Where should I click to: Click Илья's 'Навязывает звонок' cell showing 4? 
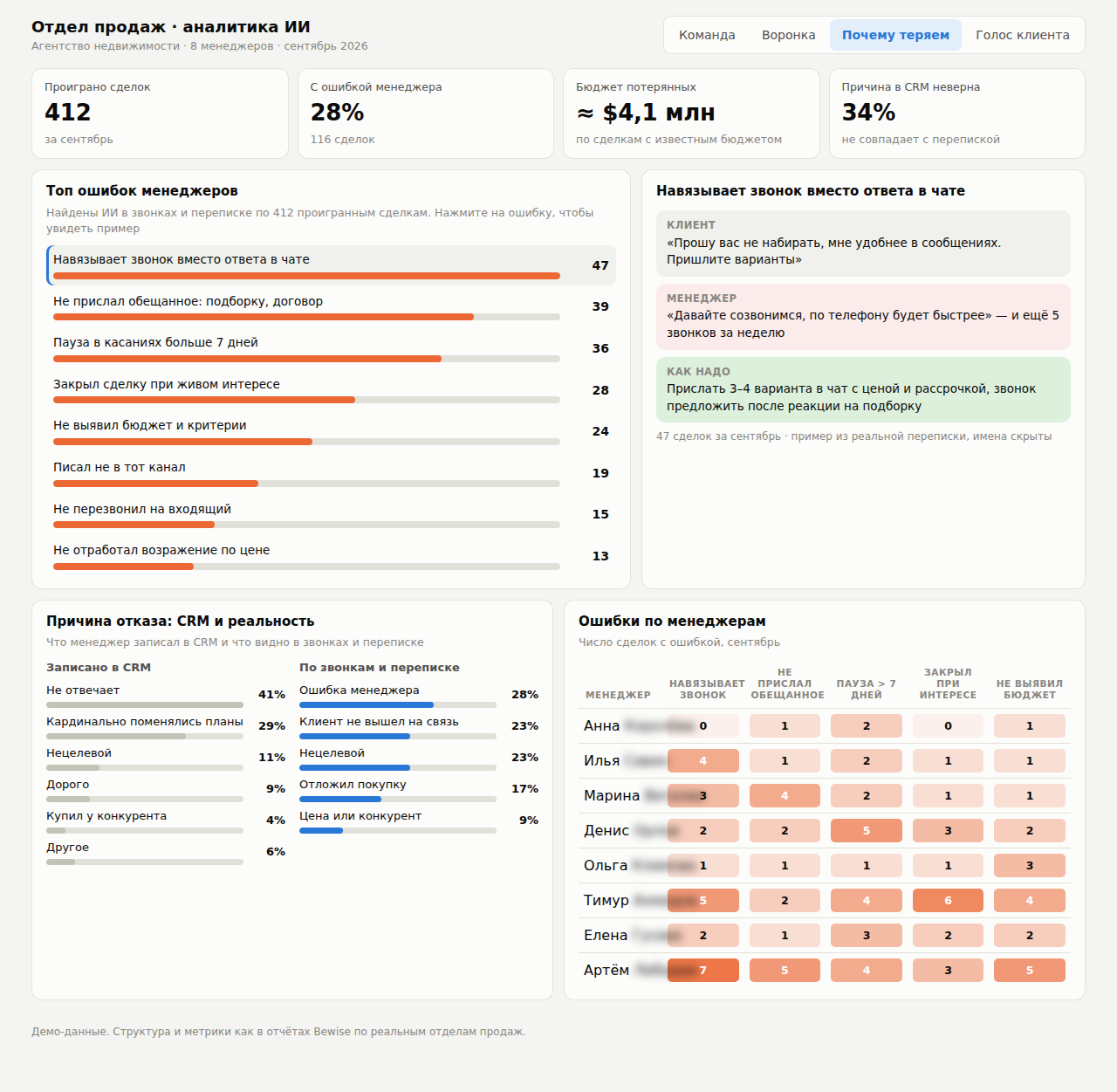[x=703, y=760]
